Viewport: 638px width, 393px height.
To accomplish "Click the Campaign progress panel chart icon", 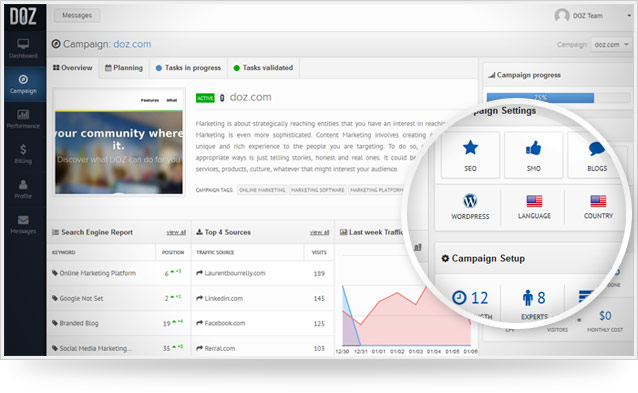I will pos(492,75).
